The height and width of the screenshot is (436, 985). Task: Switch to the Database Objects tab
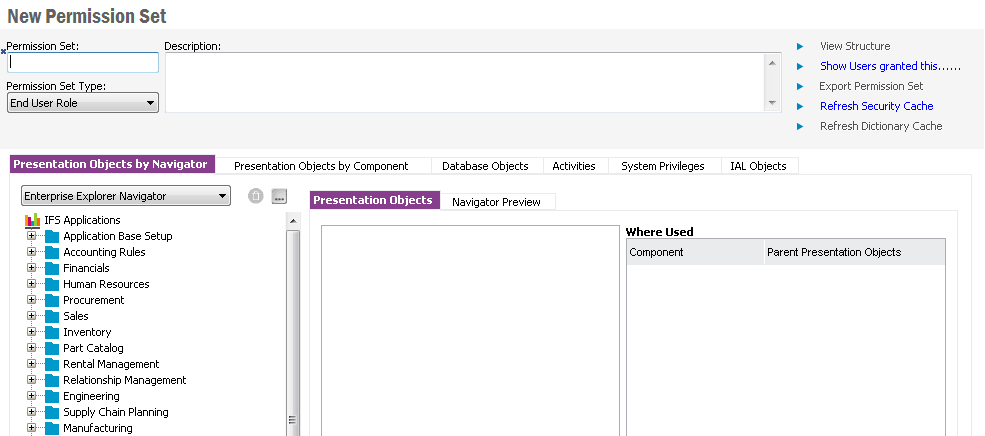click(486, 166)
